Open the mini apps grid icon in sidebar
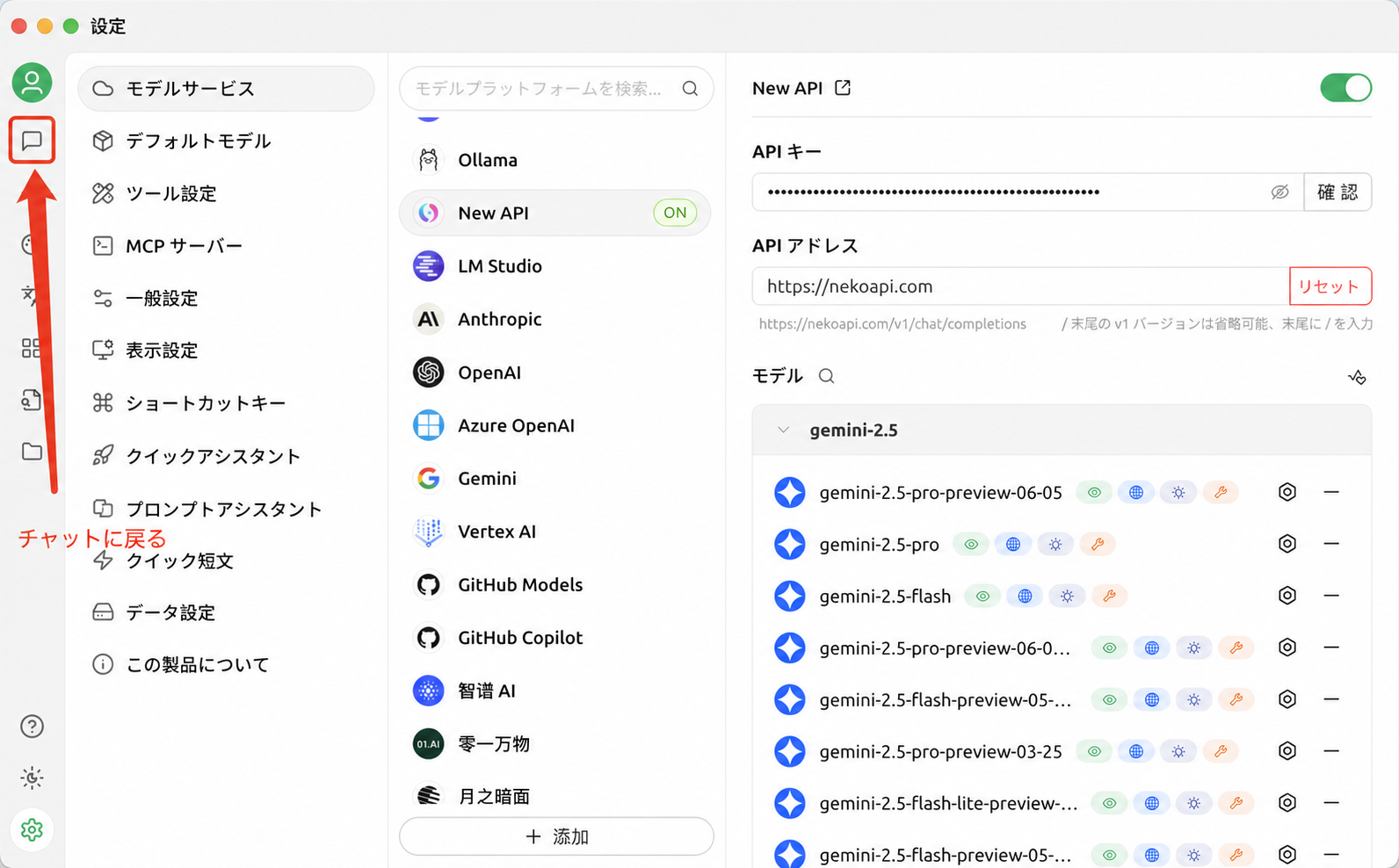The height and width of the screenshot is (868, 1399). tap(32, 349)
